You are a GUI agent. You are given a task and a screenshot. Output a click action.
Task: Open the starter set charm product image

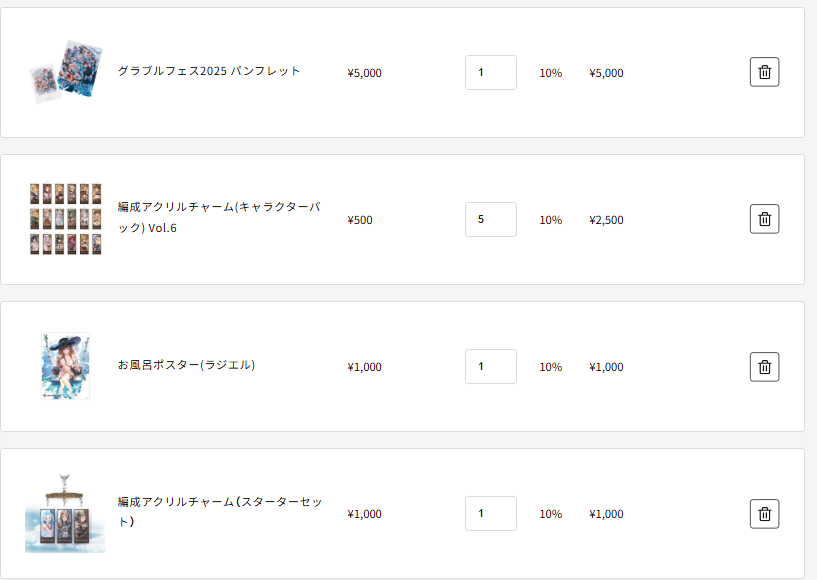click(65, 514)
